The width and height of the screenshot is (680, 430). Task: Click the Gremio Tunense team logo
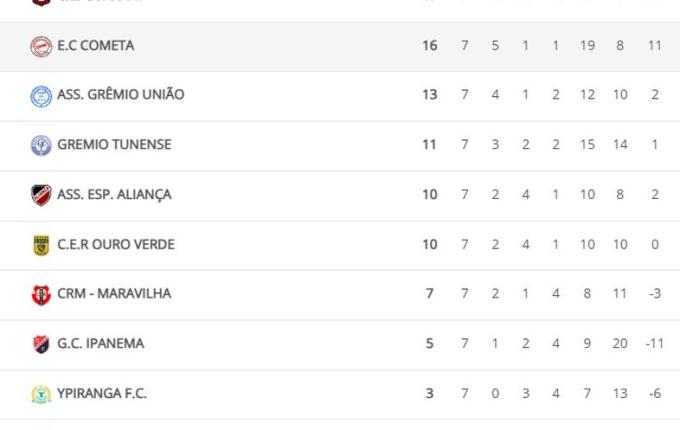41,145
